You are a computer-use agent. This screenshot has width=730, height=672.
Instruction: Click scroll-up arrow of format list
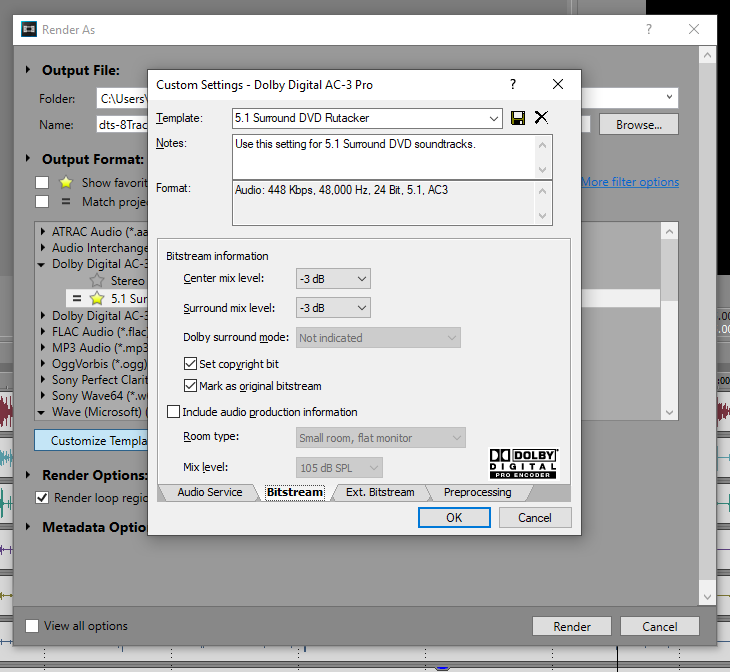click(x=669, y=231)
